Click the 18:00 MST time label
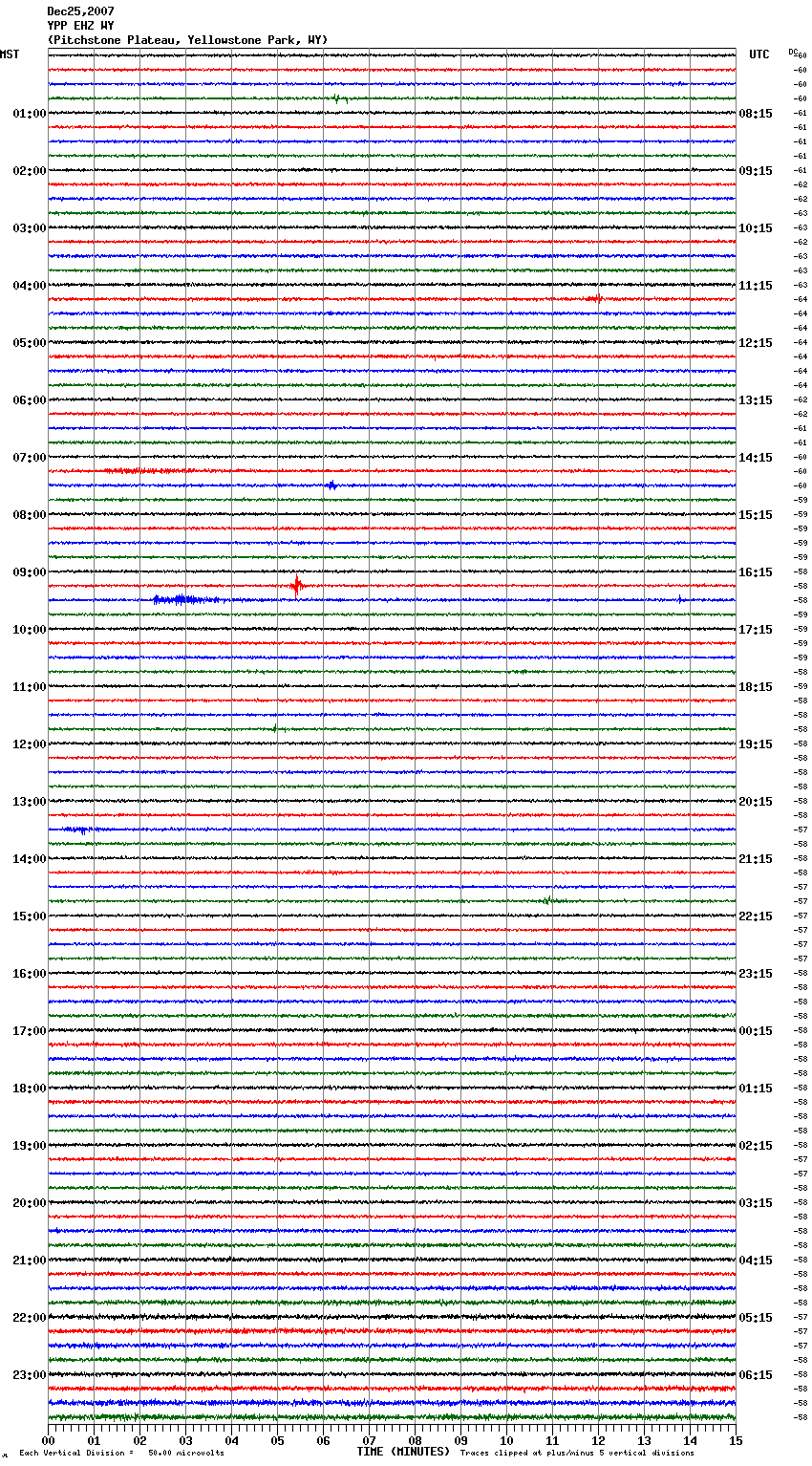Screen dimensions: 812x1466 click(30, 1089)
